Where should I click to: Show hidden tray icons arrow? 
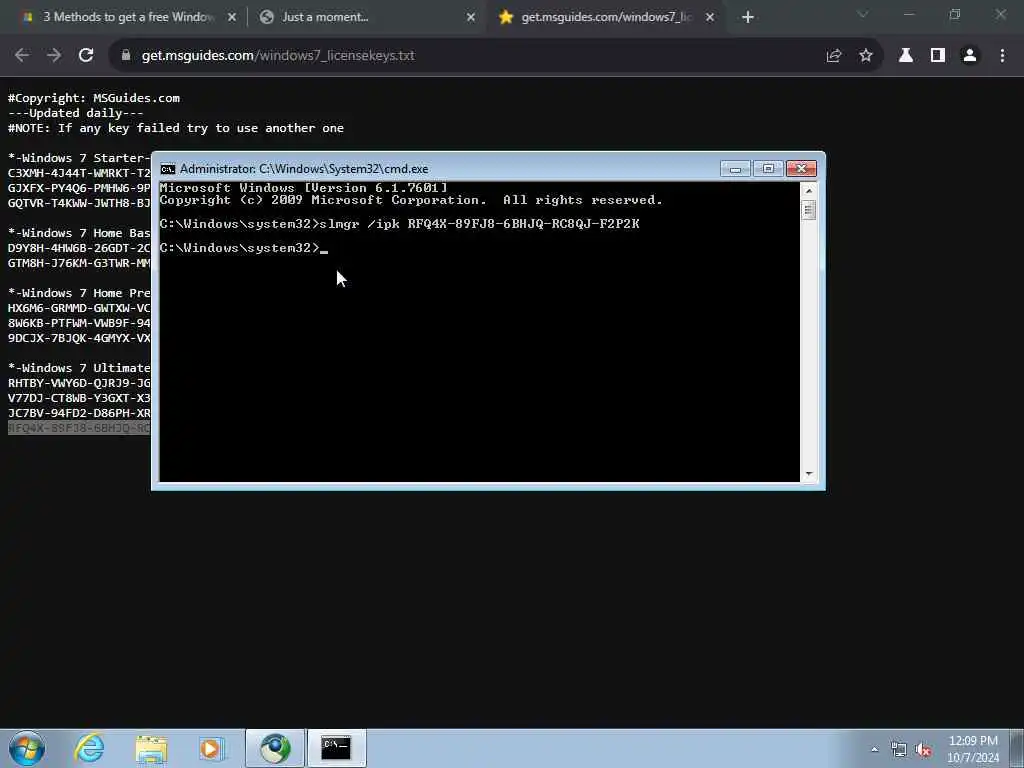pyautogui.click(x=874, y=750)
